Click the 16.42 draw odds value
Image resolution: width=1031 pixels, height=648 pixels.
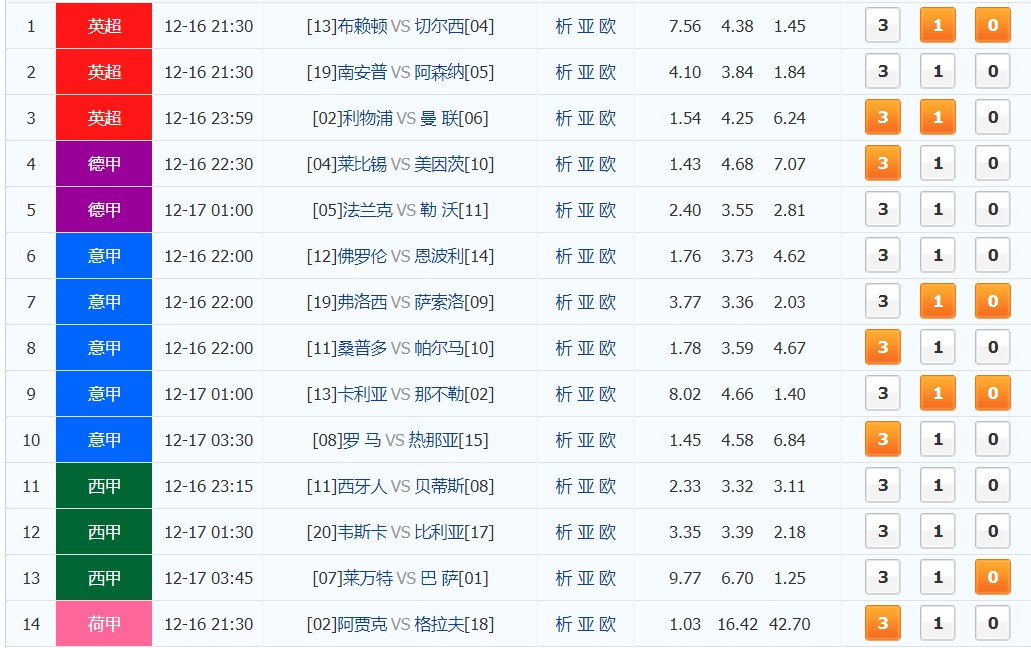tap(737, 624)
